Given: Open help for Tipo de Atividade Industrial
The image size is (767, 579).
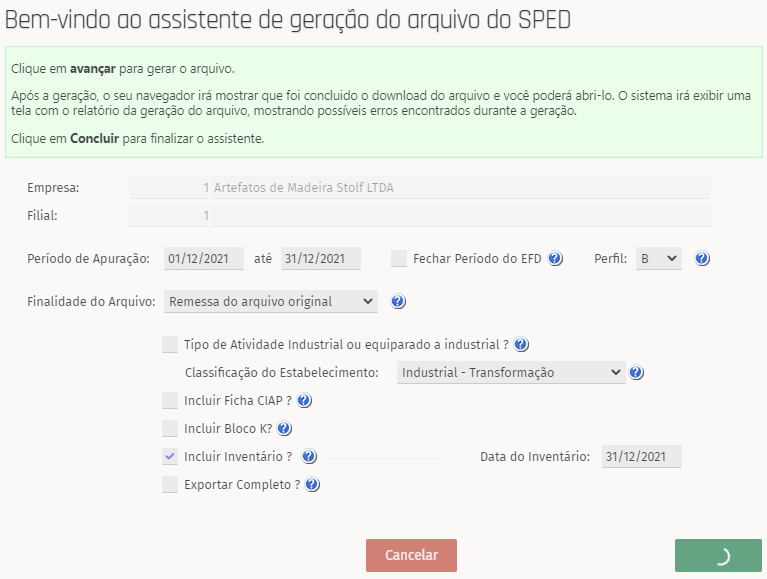Looking at the screenshot, I should tap(521, 345).
